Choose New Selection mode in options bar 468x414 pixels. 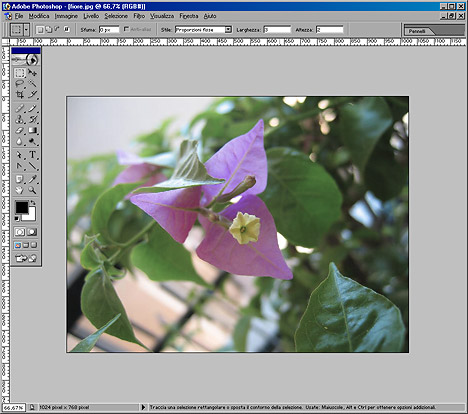click(40, 30)
